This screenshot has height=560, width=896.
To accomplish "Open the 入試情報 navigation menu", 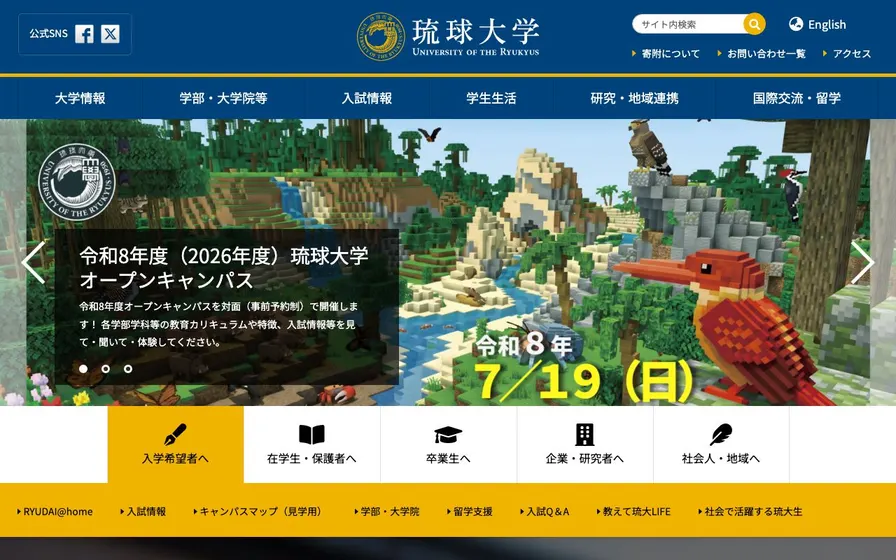I will coord(367,98).
